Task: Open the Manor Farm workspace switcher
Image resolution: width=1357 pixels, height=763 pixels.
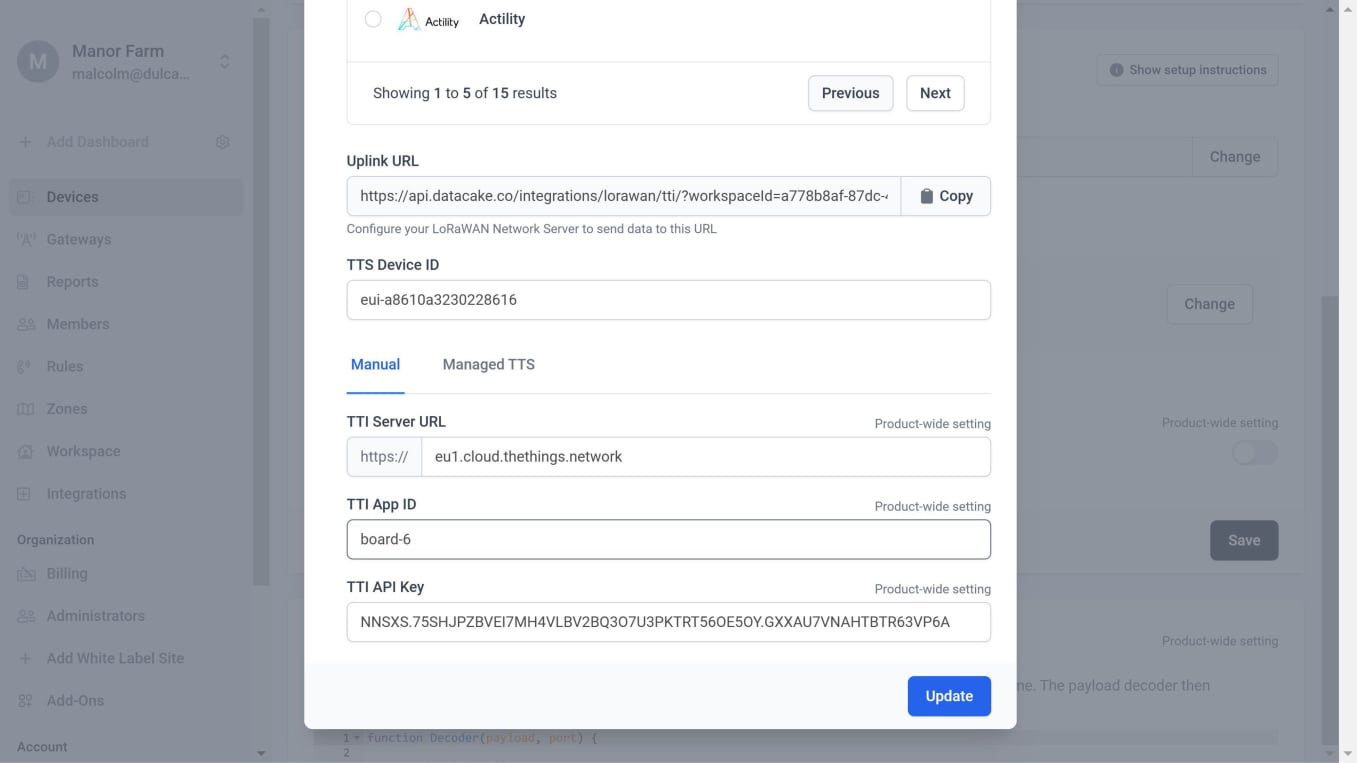Action: [x=224, y=61]
